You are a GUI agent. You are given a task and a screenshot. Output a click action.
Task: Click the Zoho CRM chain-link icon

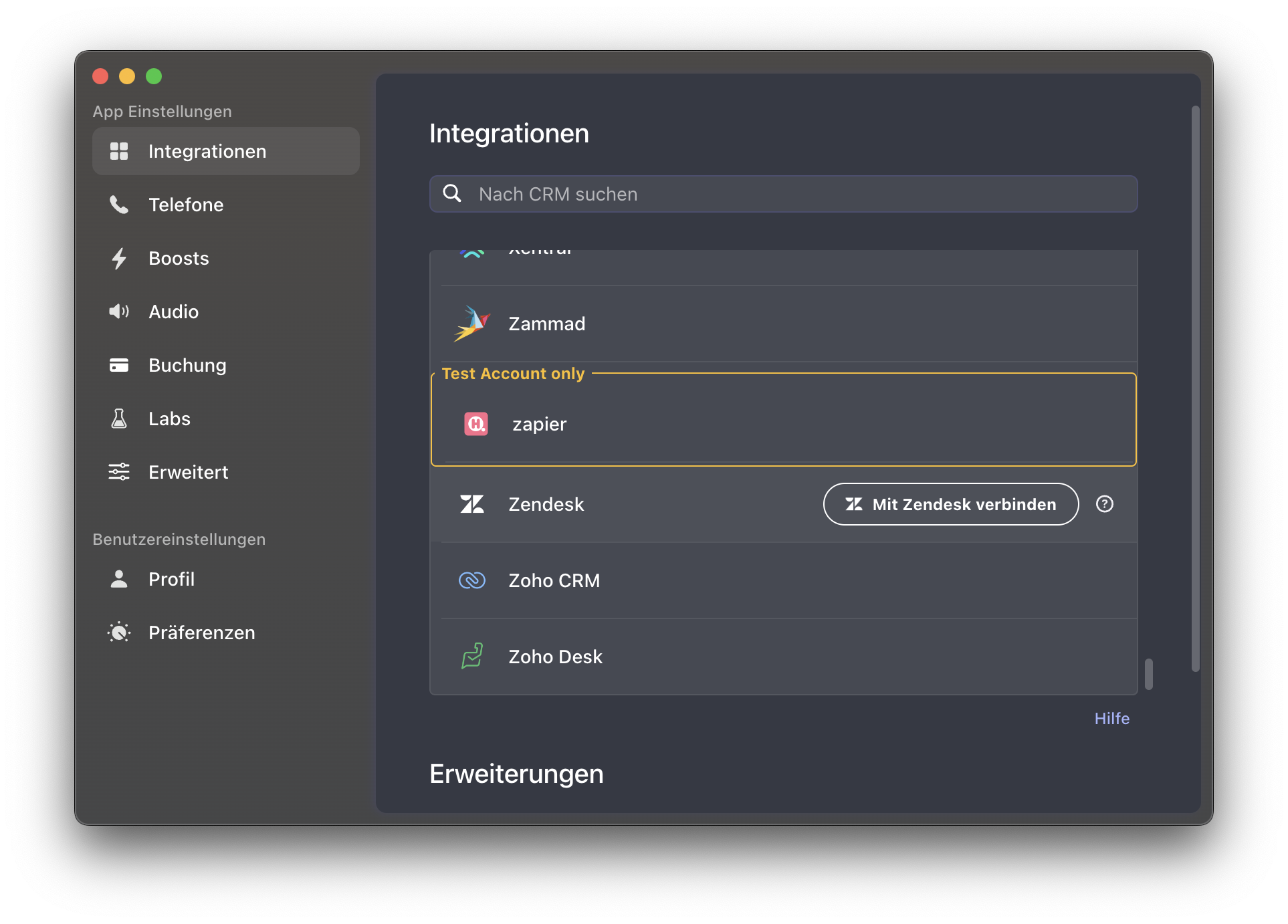(472, 580)
